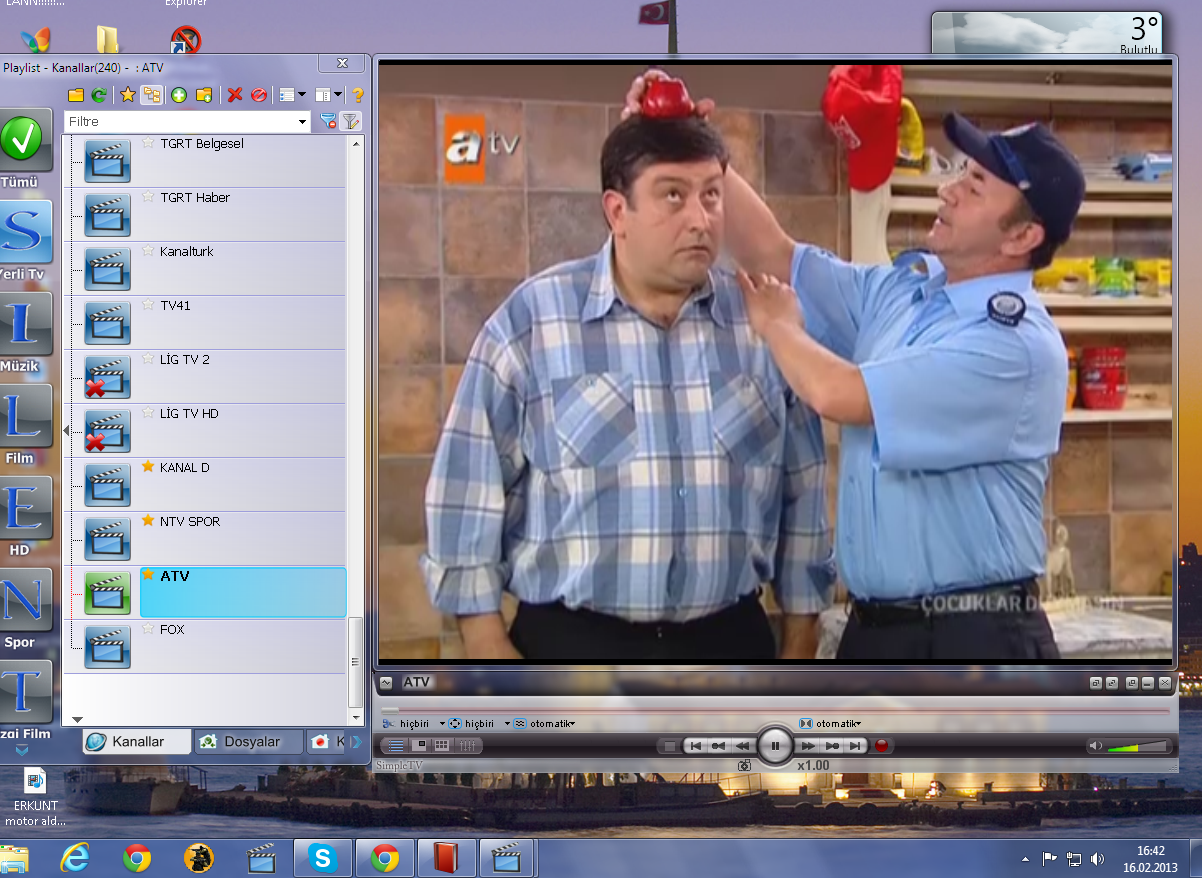Toggle favorite star for FOX

point(148,629)
